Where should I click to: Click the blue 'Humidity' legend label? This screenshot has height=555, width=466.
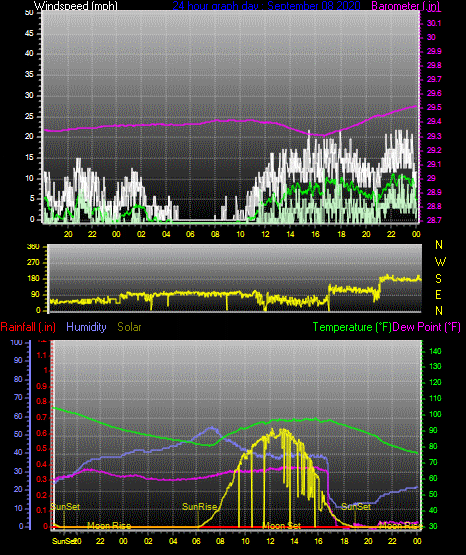tap(86, 327)
